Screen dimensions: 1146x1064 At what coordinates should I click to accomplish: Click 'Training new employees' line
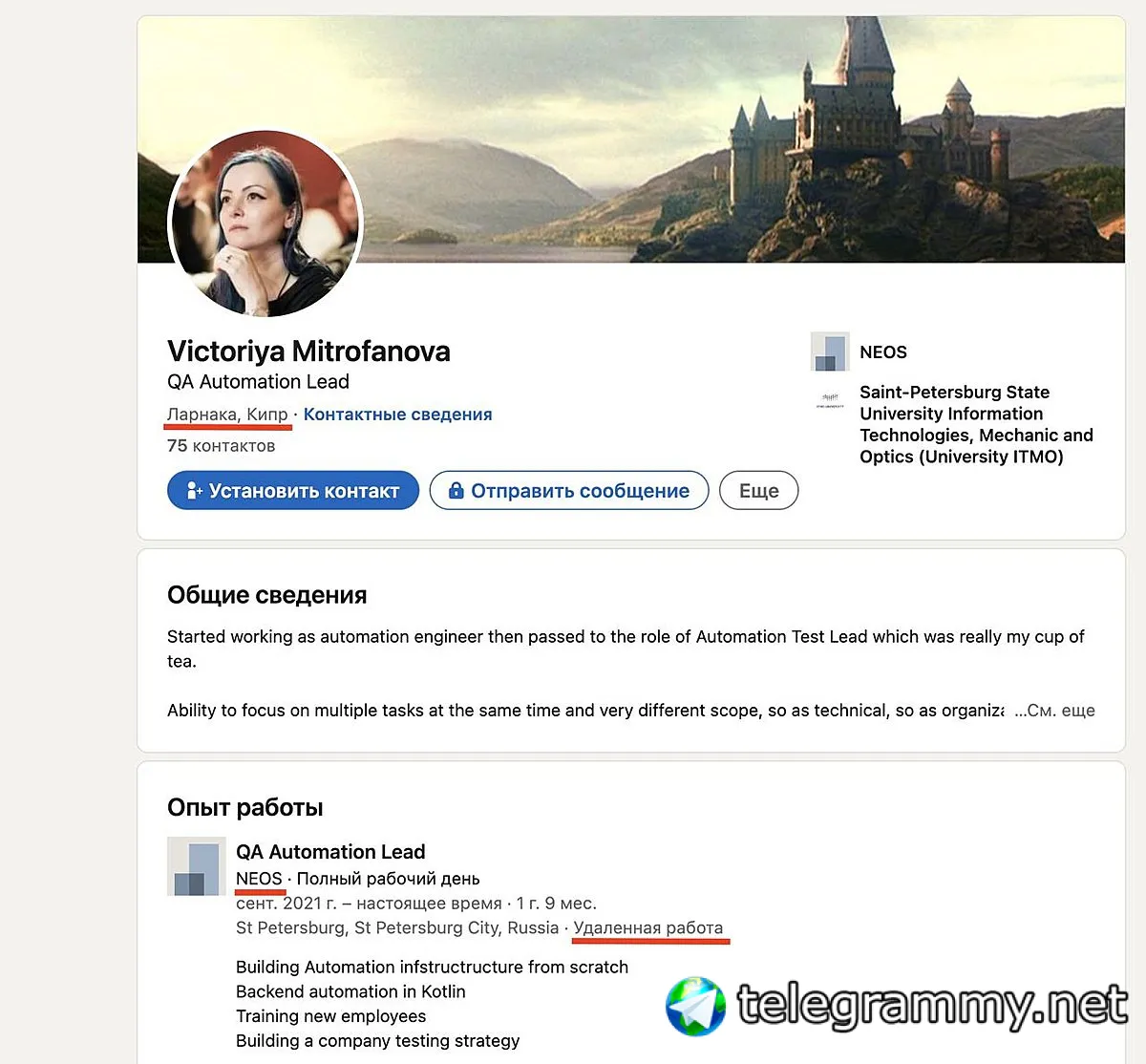tap(330, 1016)
